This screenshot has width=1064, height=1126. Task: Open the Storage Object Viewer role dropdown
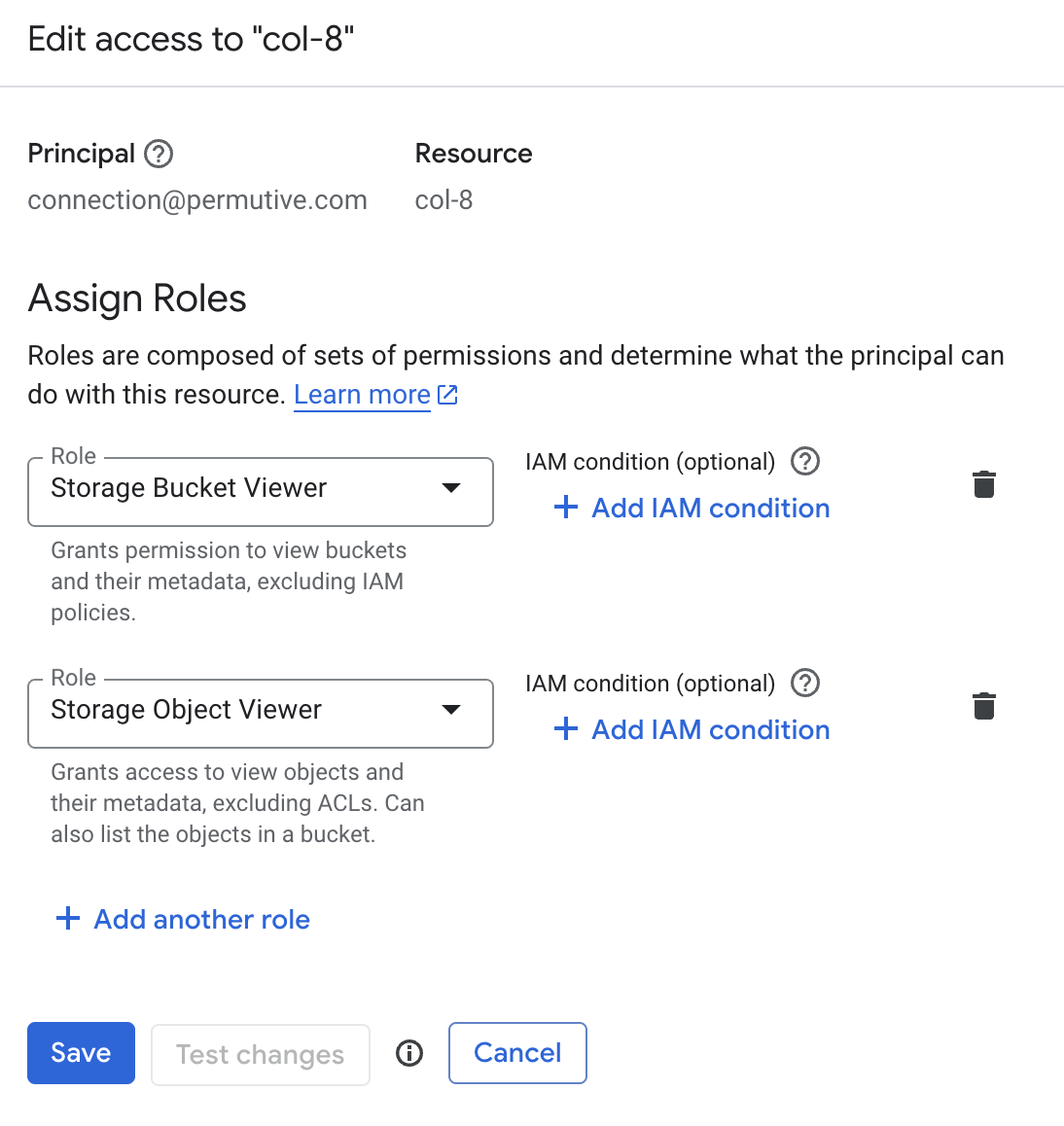pyautogui.click(x=260, y=714)
